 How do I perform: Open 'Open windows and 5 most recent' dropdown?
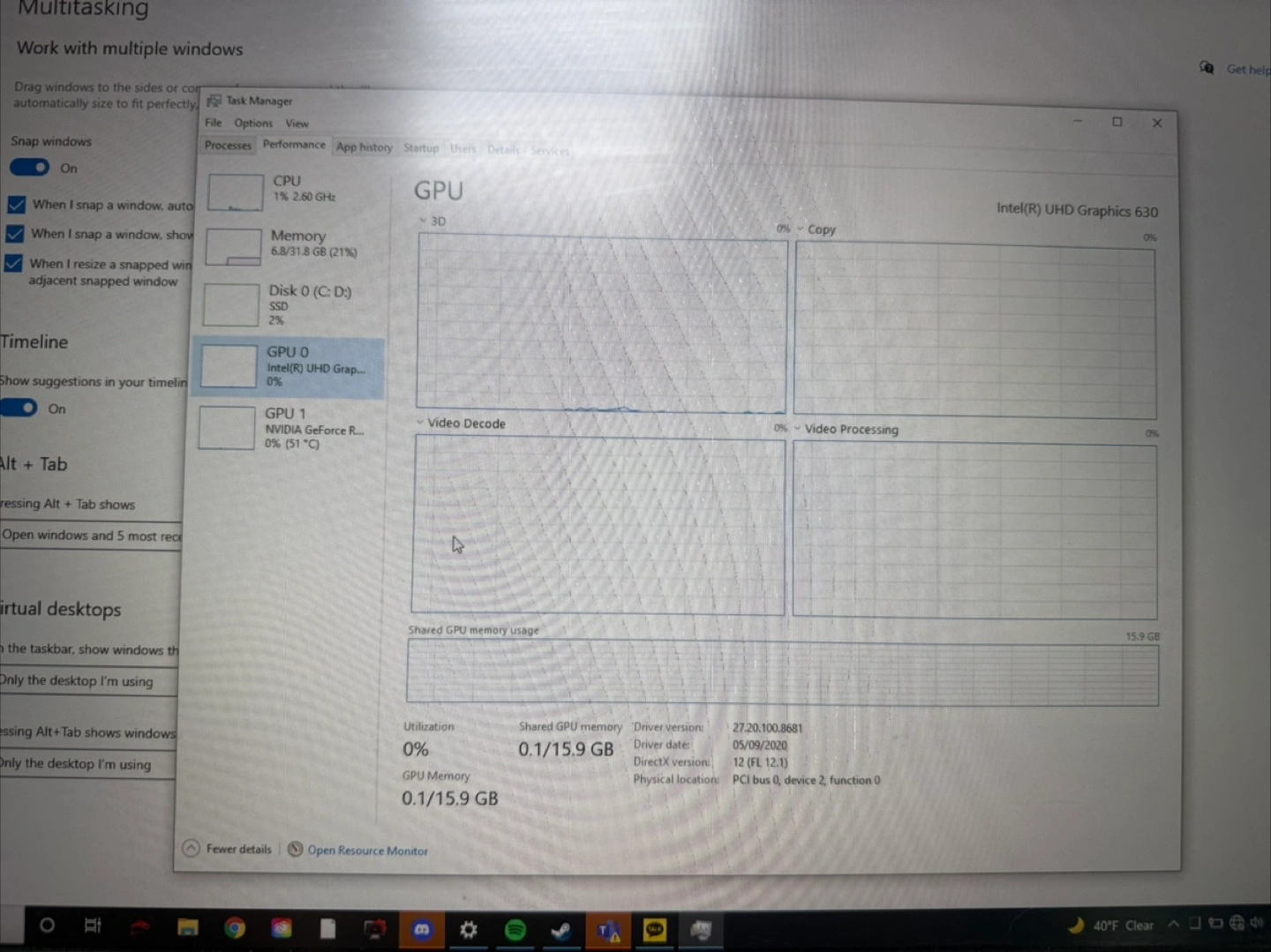point(91,536)
